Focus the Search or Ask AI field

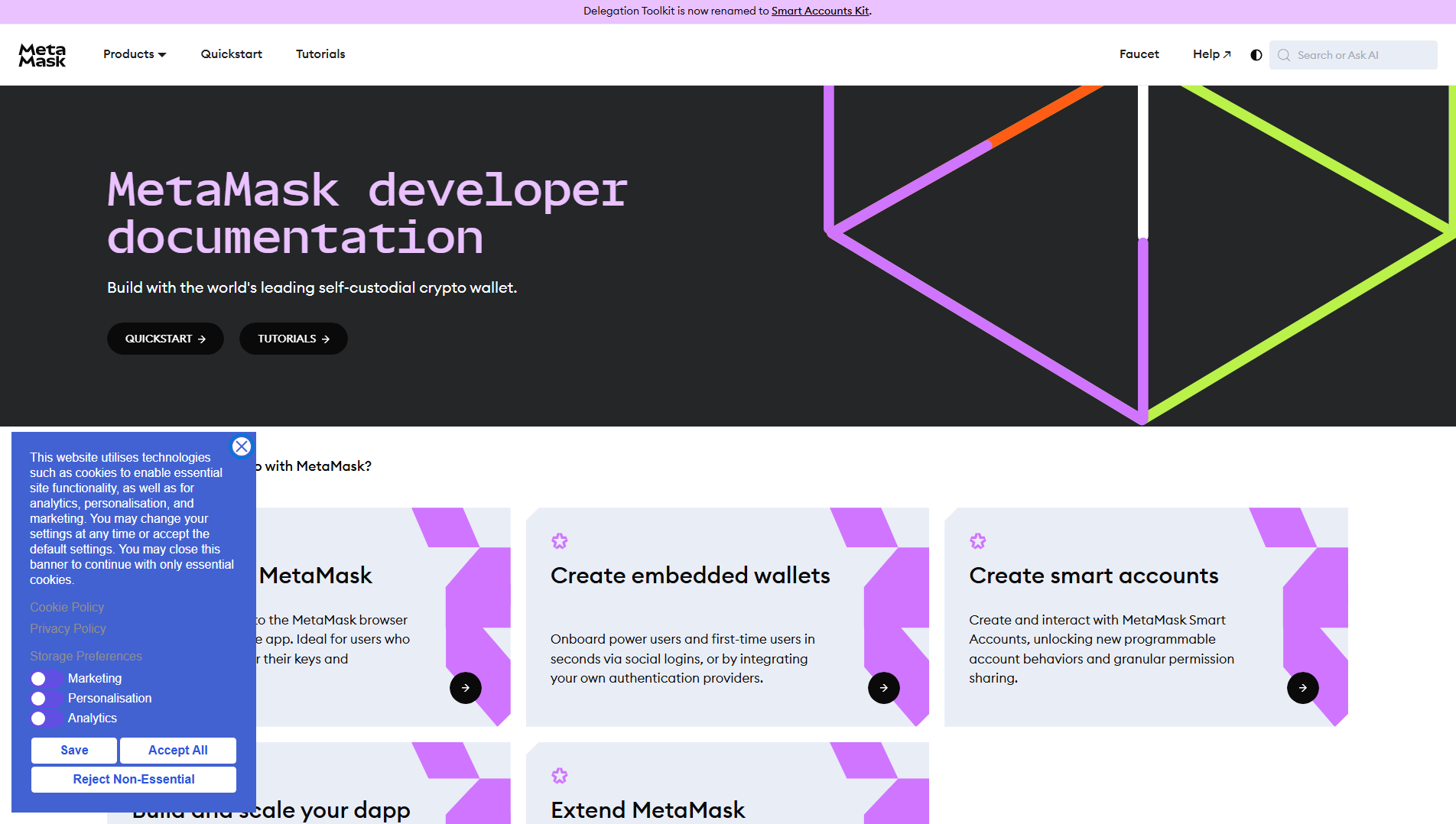[1354, 55]
